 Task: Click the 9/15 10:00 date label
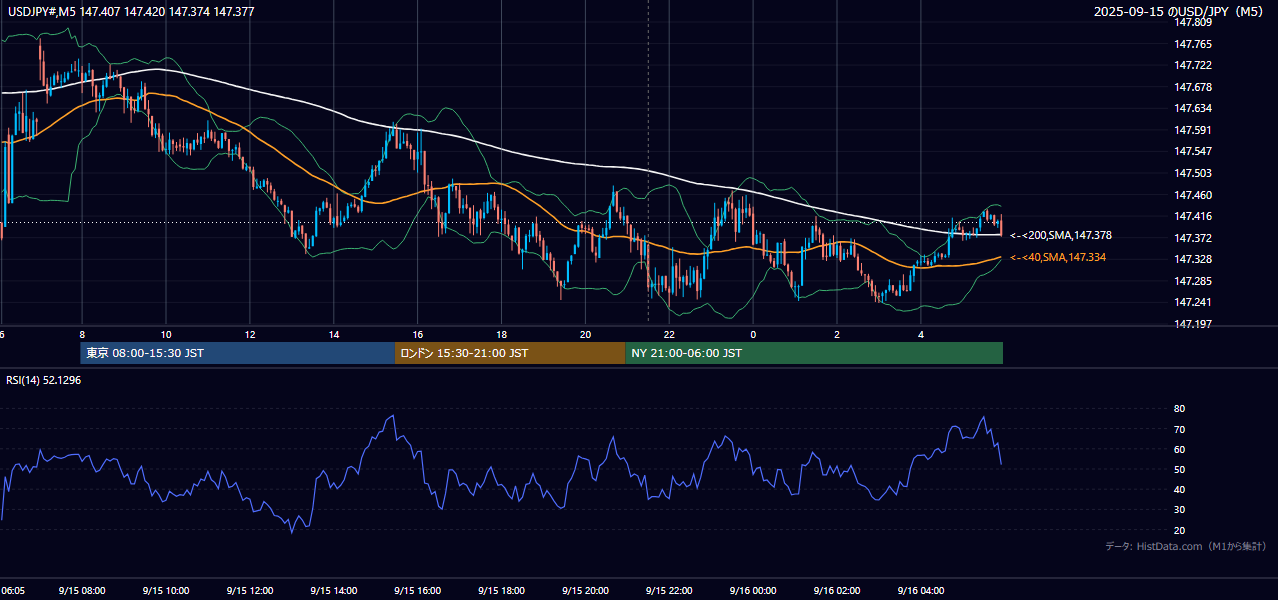[165, 590]
